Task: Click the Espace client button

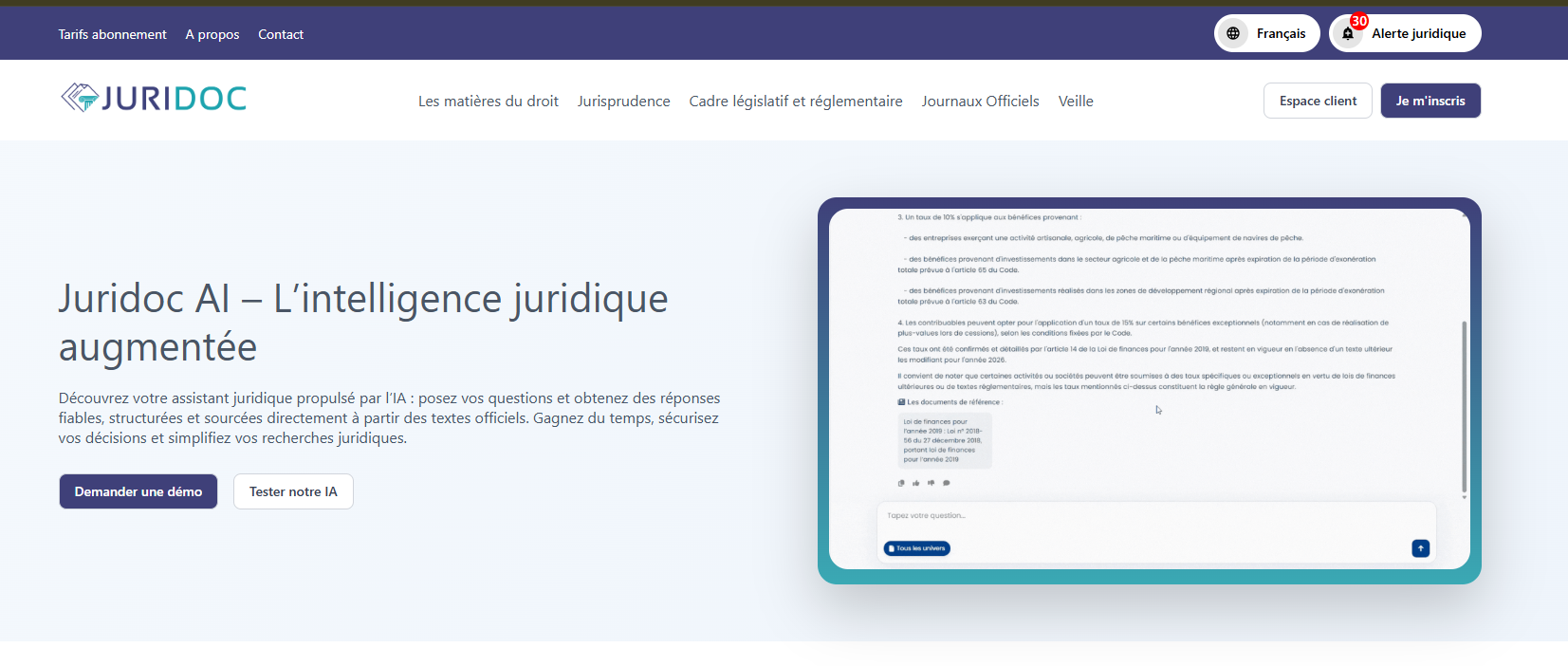Action: point(1318,101)
